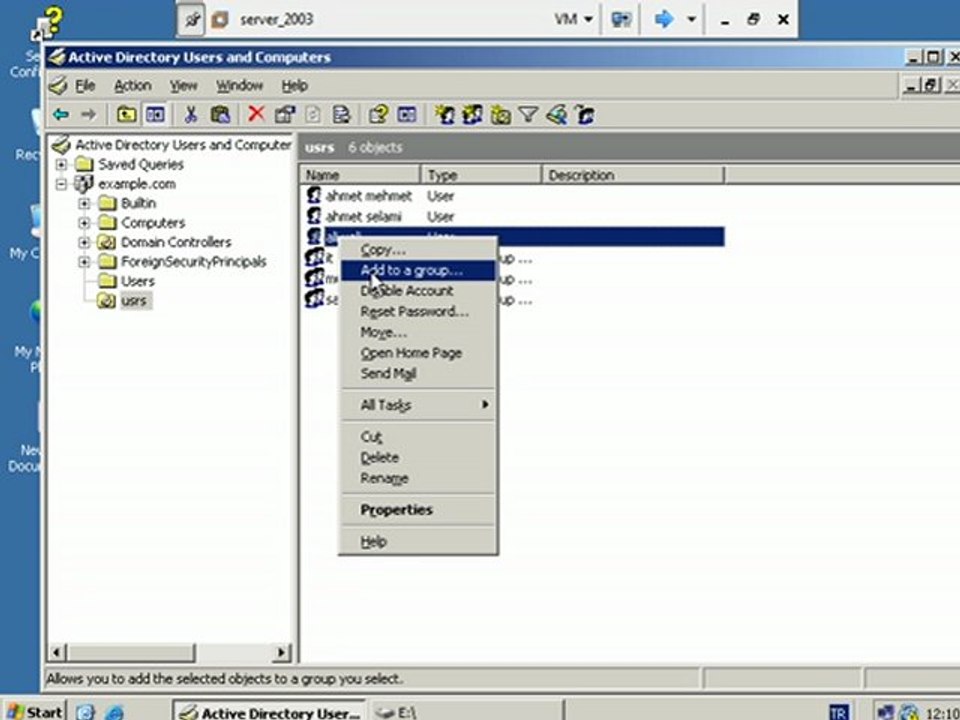Click the Show Desktop quick launch icon
This screenshot has height=720, width=960.
tap(85, 712)
